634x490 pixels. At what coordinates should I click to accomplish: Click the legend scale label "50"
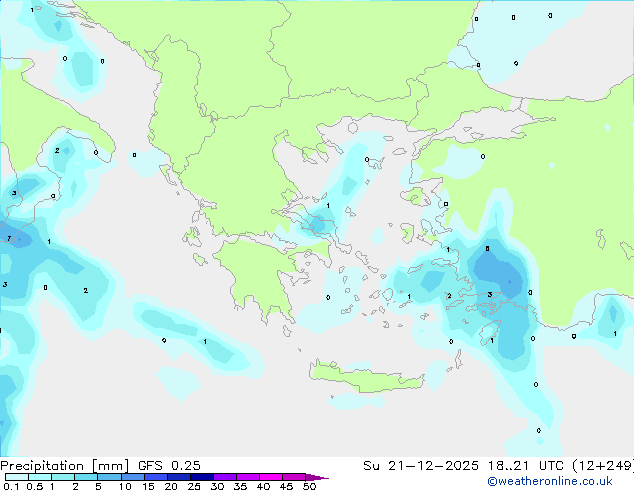point(309,486)
